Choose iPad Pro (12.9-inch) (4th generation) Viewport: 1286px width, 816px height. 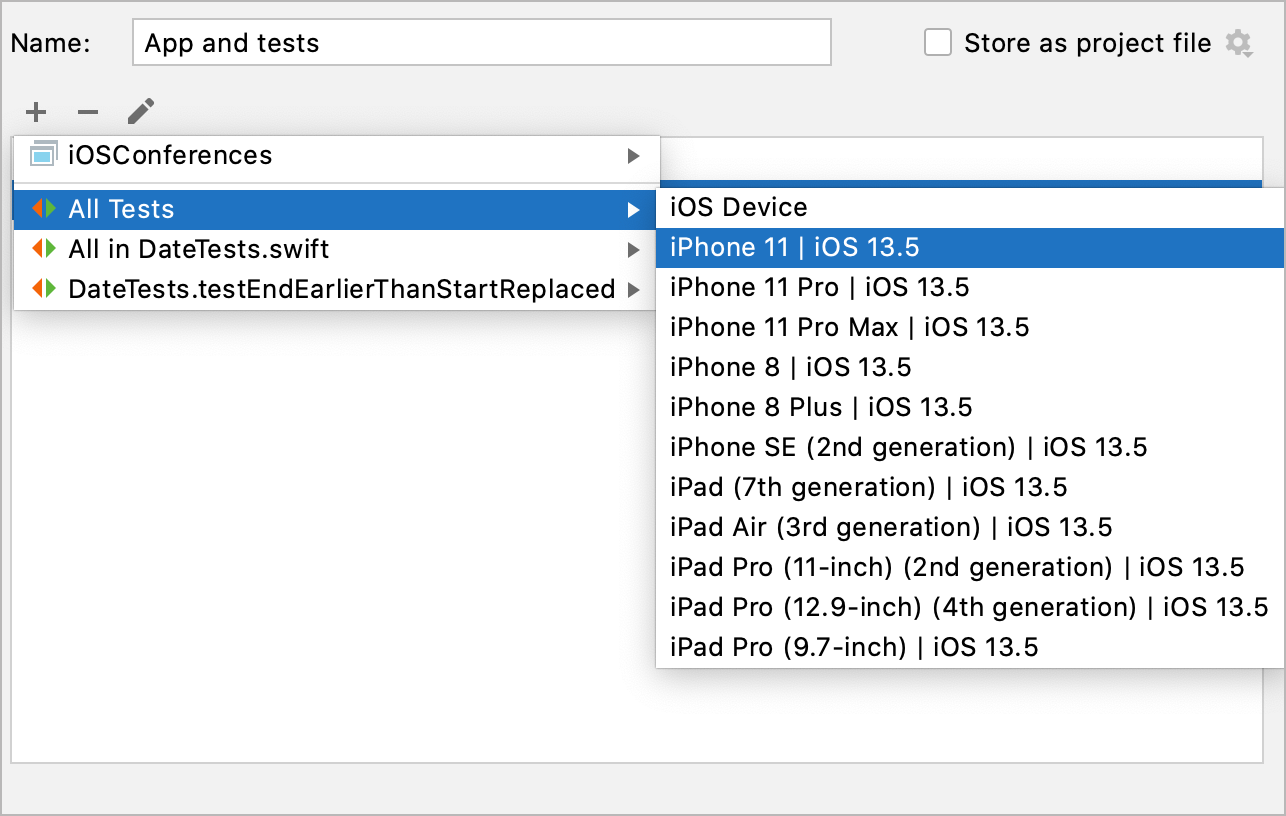tap(970, 608)
